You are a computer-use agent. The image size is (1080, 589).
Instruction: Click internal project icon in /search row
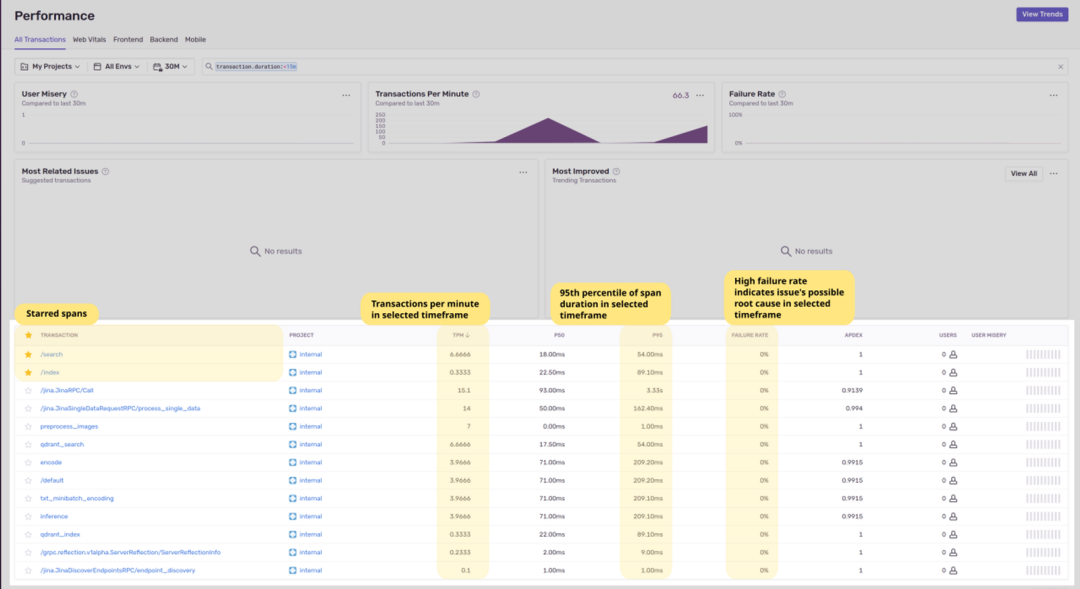pos(293,354)
